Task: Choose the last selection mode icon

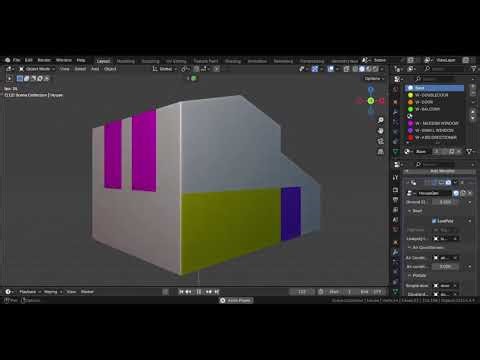Action: tap(46, 79)
